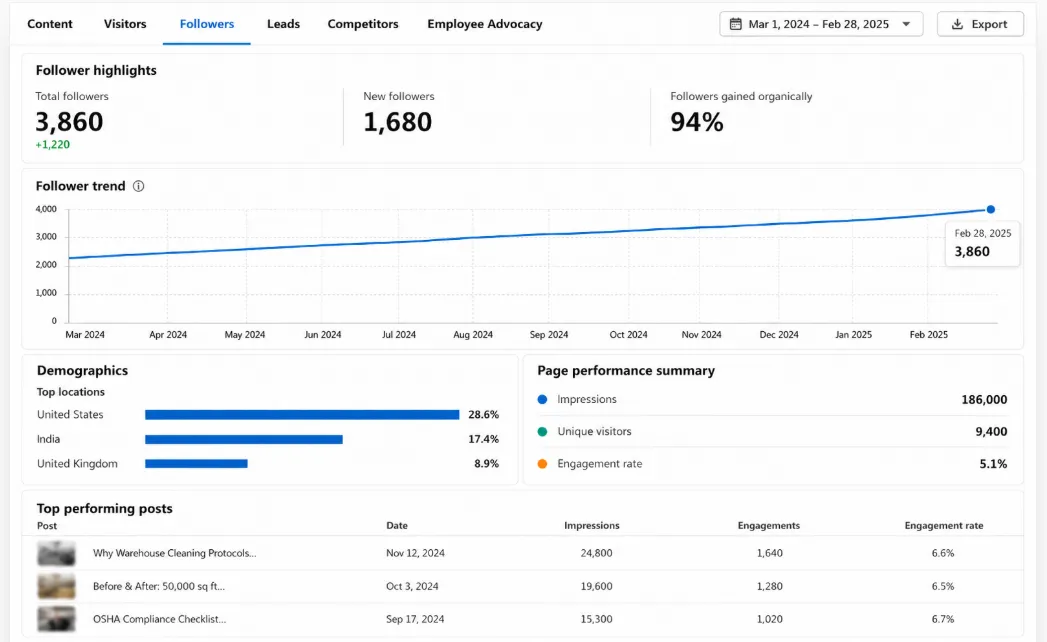The width and height of the screenshot is (1047, 642).
Task: Click the Follower trend info icon
Action: coord(138,186)
